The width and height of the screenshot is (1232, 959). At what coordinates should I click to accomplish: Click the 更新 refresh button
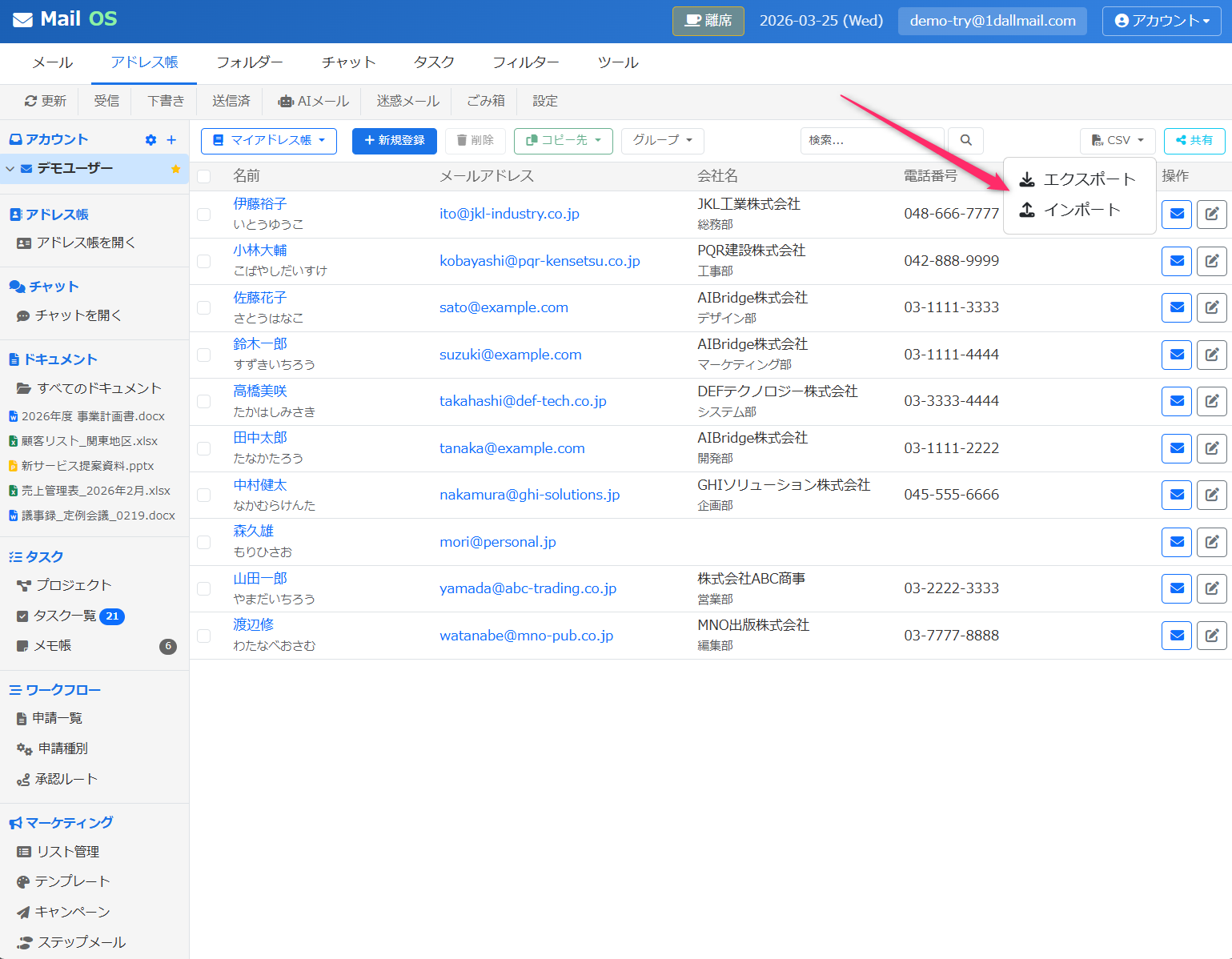coord(46,101)
